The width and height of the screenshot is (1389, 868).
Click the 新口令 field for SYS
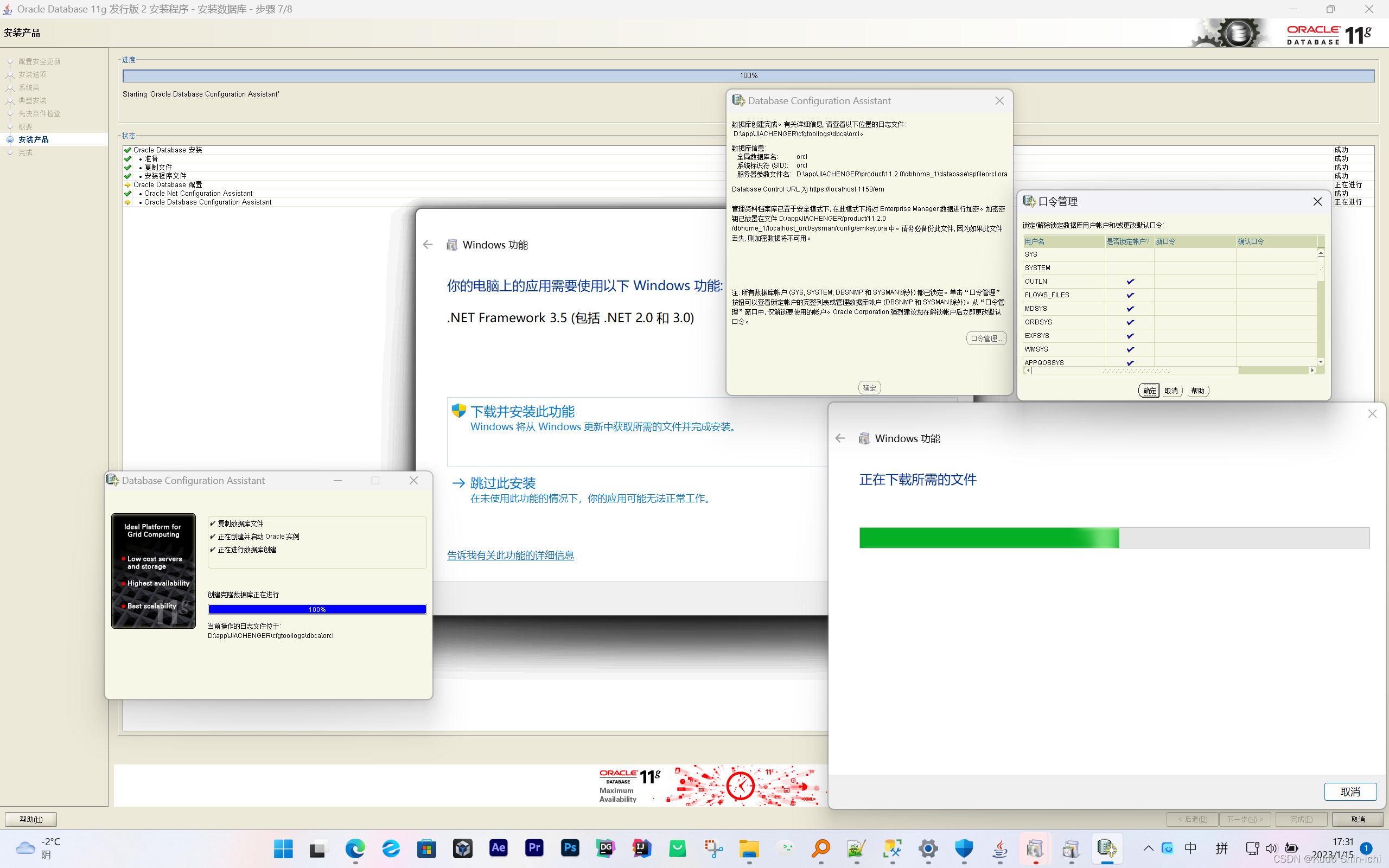(x=1195, y=254)
